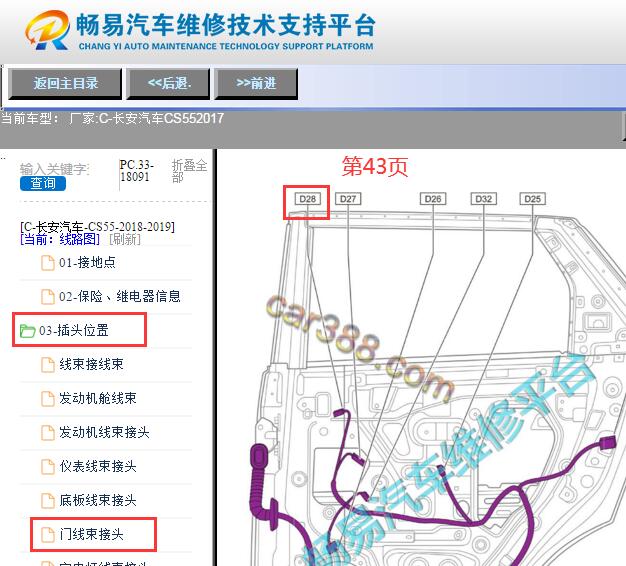
Task: Open 线束接线束 page
Action: point(91,364)
